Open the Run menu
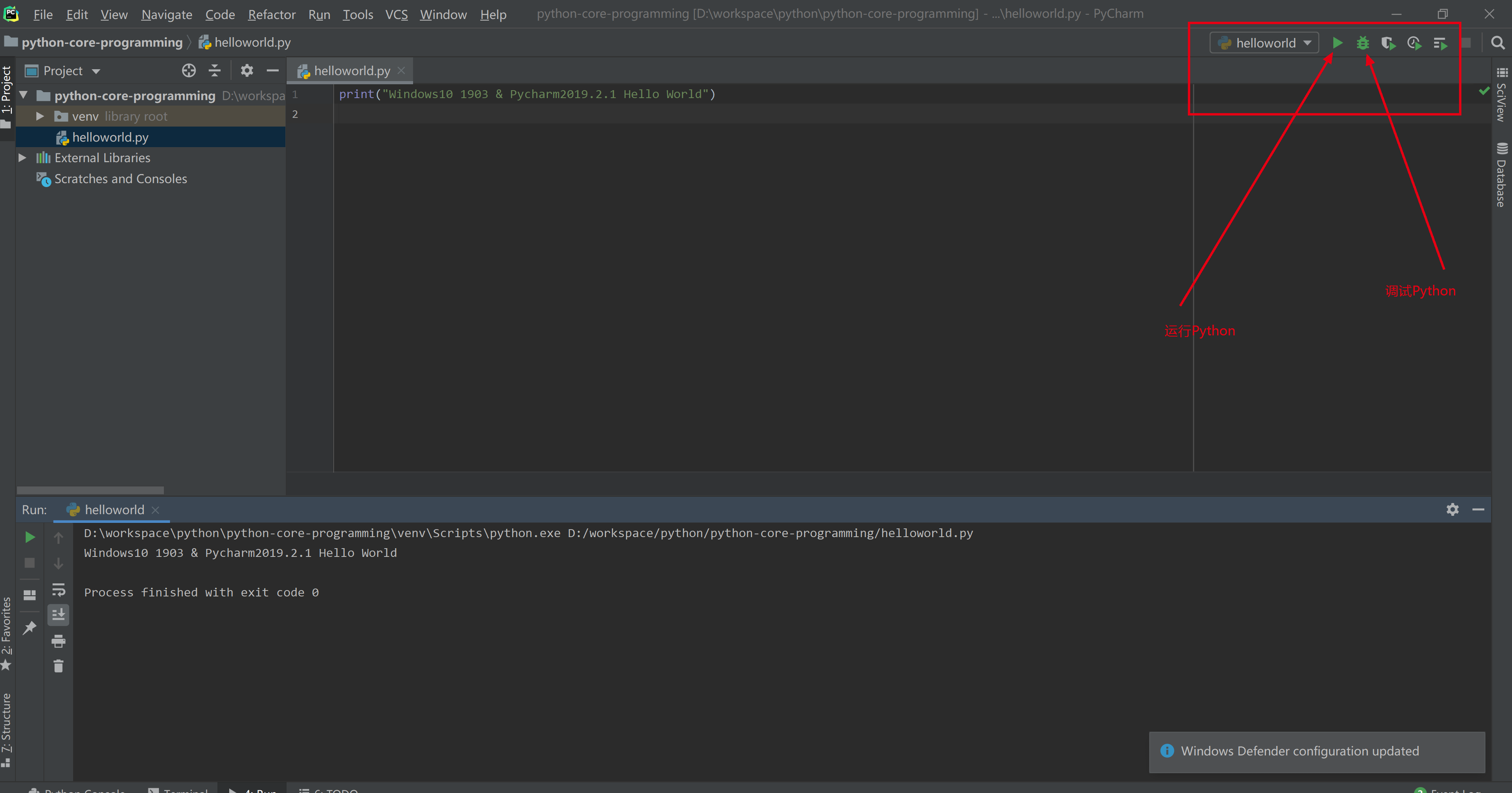 pos(319,14)
